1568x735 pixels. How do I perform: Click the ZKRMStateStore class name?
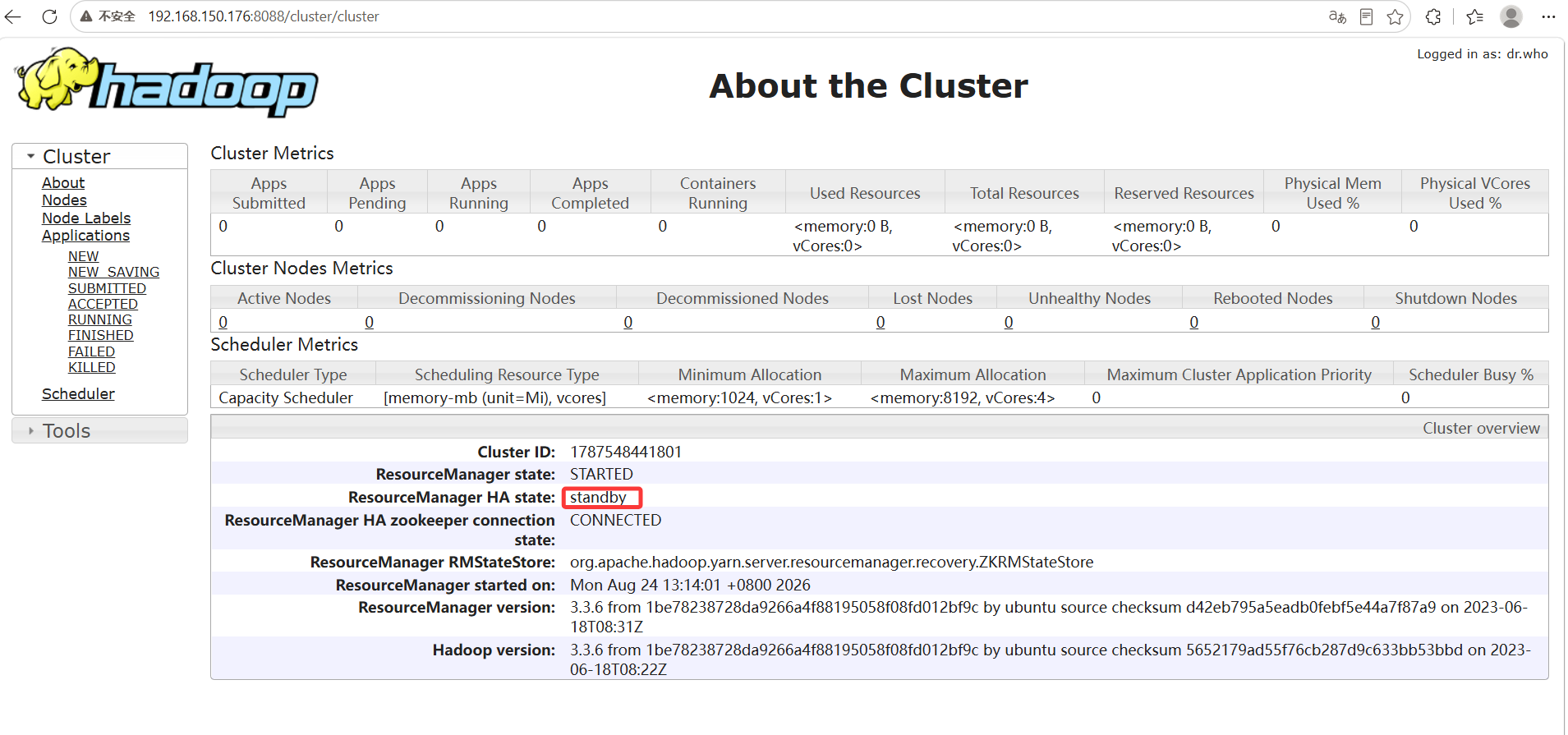tap(831, 562)
